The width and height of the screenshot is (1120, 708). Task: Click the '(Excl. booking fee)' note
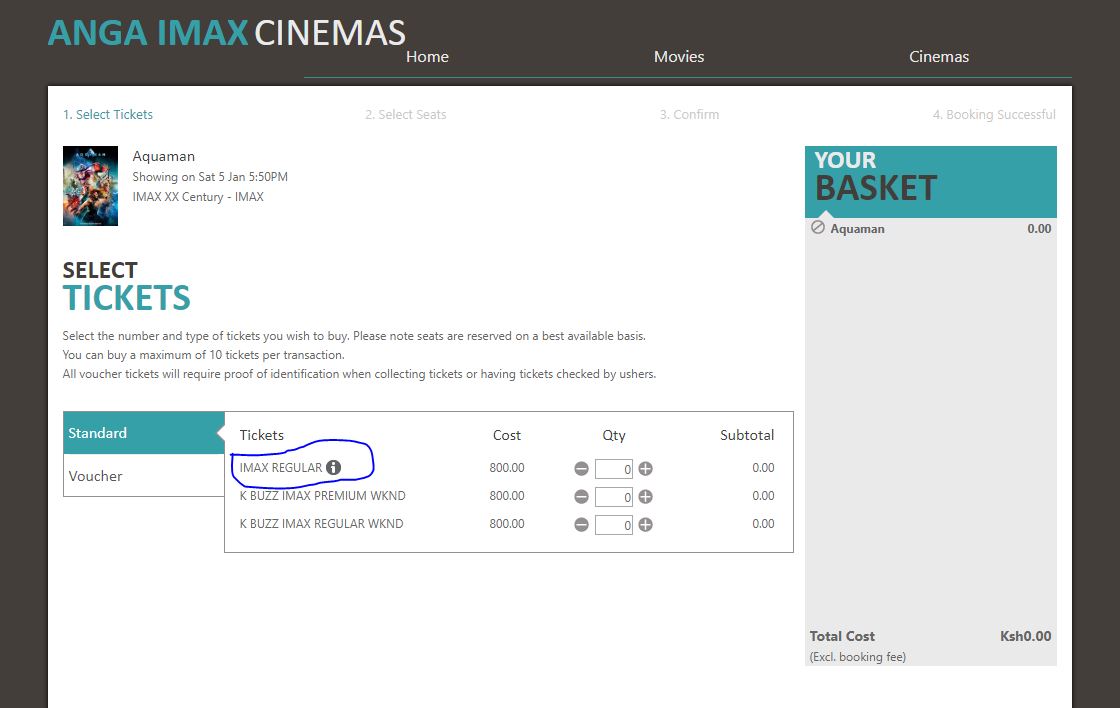point(858,657)
